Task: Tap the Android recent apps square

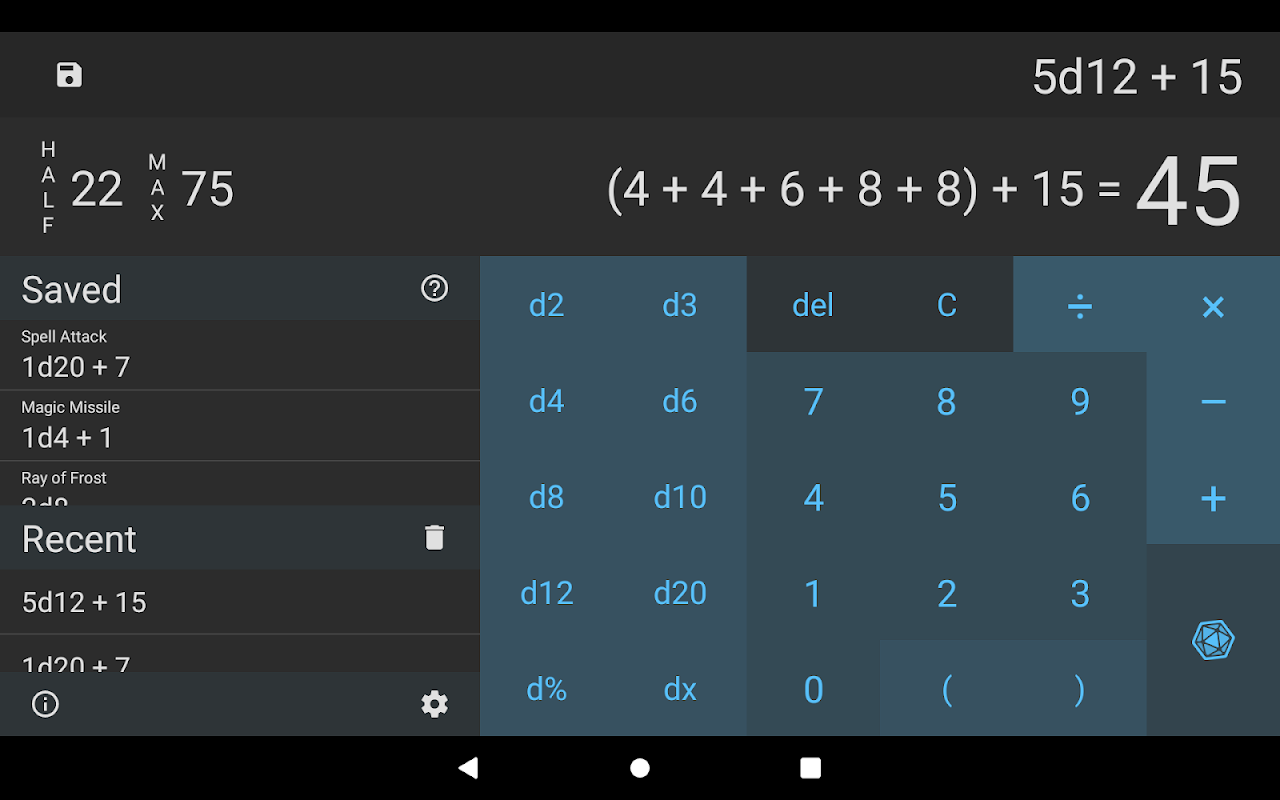Action: click(811, 768)
